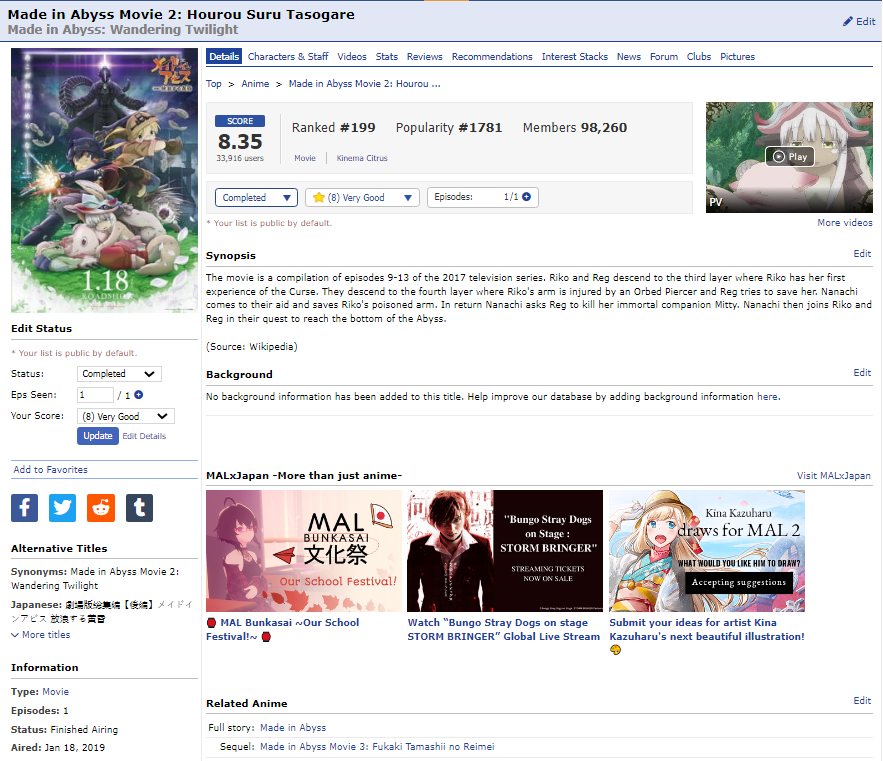Screen dimensions: 883x761
Task: Click Ranked #199 text
Action: click(x=333, y=128)
